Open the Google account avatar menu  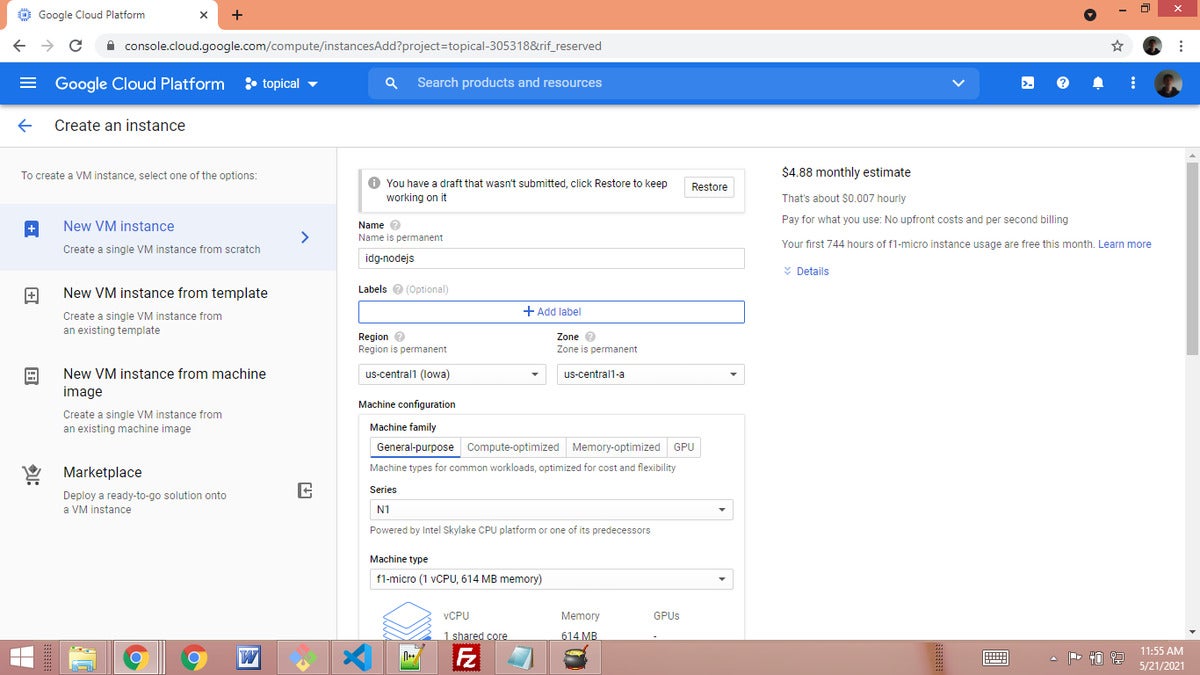pyautogui.click(x=1168, y=83)
